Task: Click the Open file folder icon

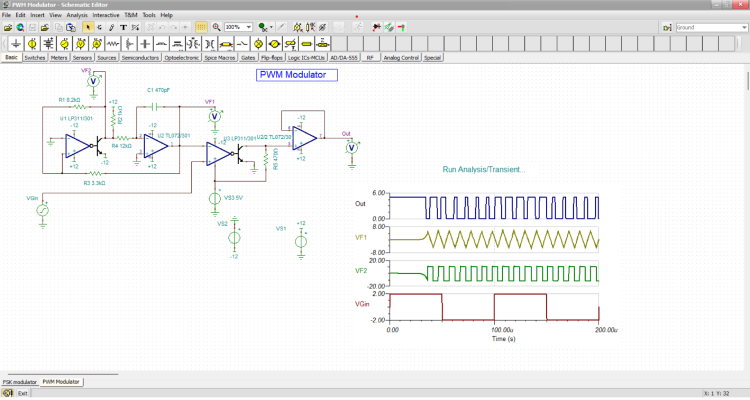Action: click(x=8, y=27)
